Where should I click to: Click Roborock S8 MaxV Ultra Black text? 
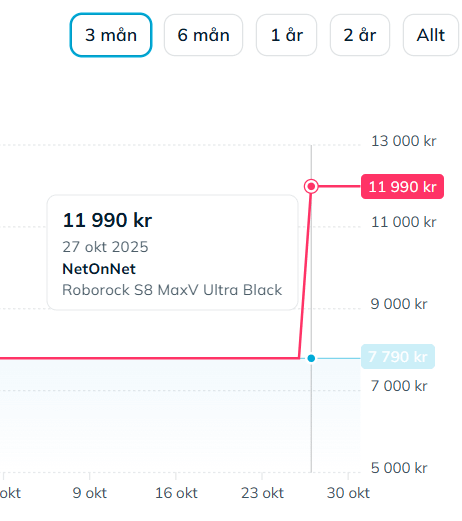point(172,290)
